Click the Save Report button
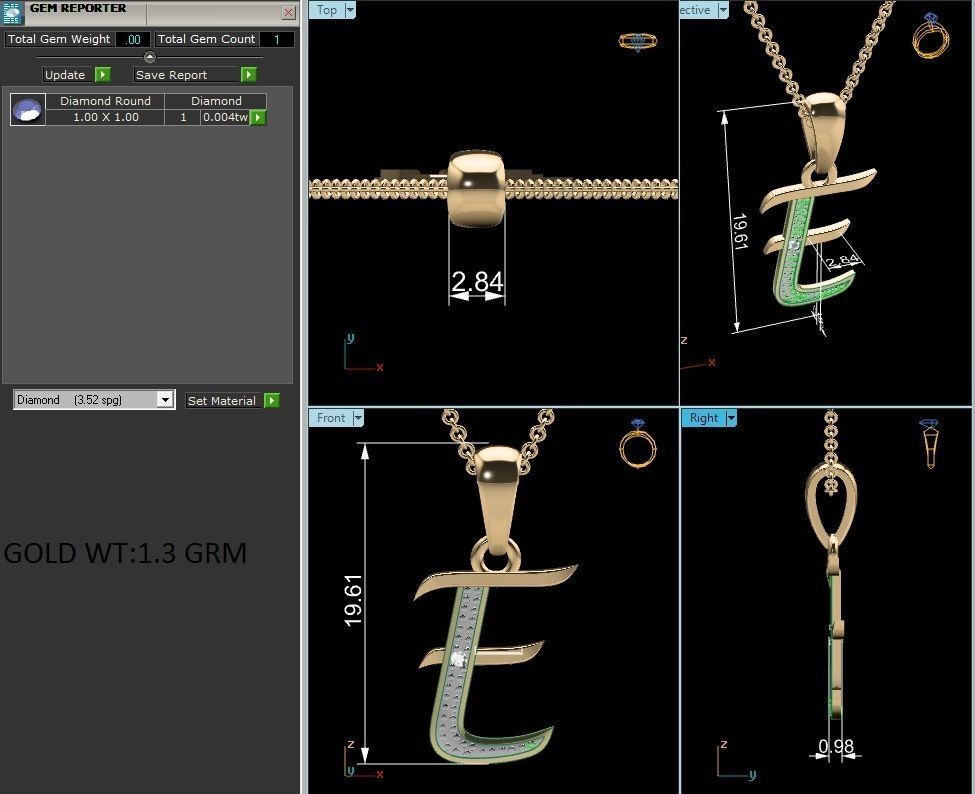Screen dimensions: 975x794 pyautogui.click(x=187, y=75)
